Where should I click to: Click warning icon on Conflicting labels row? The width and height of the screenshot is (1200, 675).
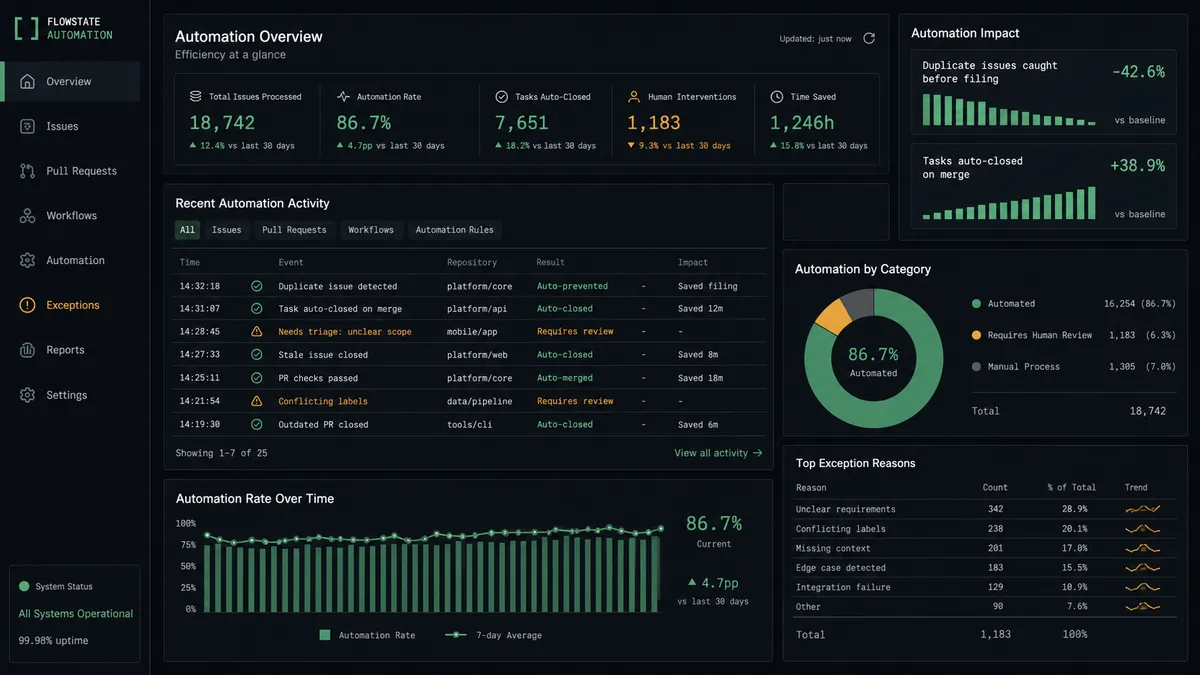click(x=257, y=401)
